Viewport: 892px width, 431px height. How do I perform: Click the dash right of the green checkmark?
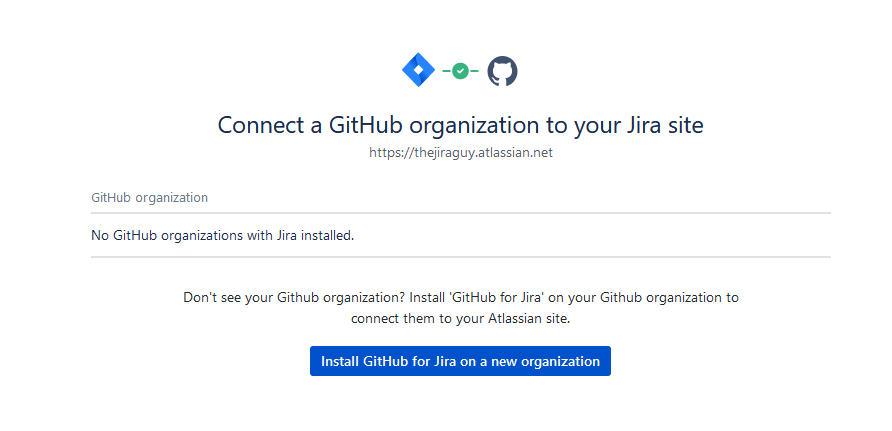pos(474,71)
